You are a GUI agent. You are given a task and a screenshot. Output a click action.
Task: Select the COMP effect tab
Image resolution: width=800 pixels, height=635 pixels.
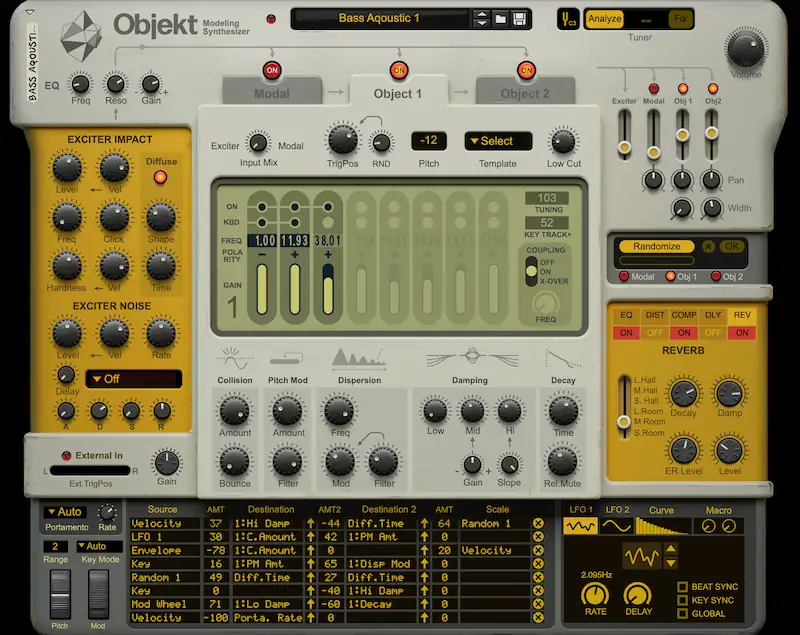[x=684, y=315]
